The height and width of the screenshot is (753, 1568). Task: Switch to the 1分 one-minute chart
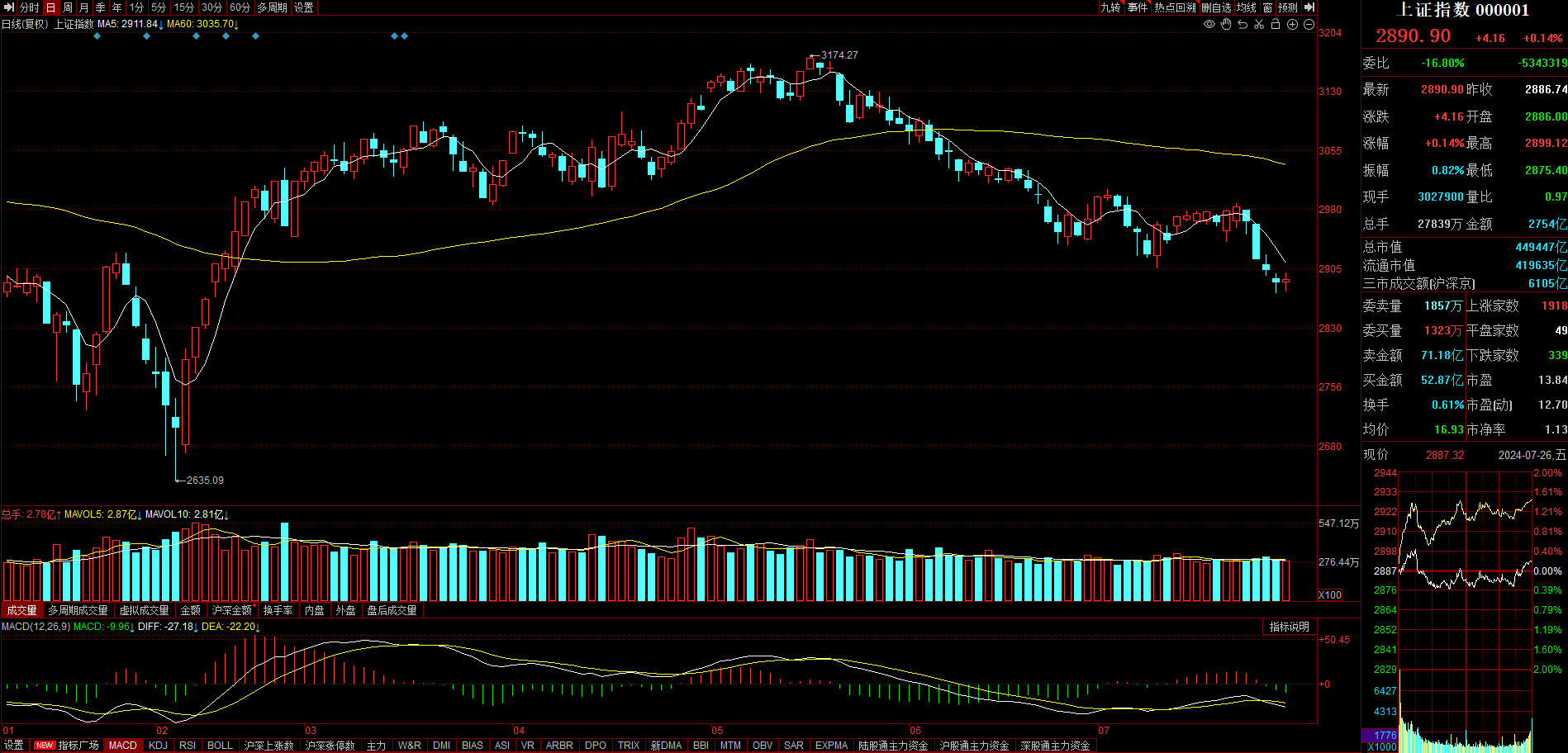pos(136,7)
